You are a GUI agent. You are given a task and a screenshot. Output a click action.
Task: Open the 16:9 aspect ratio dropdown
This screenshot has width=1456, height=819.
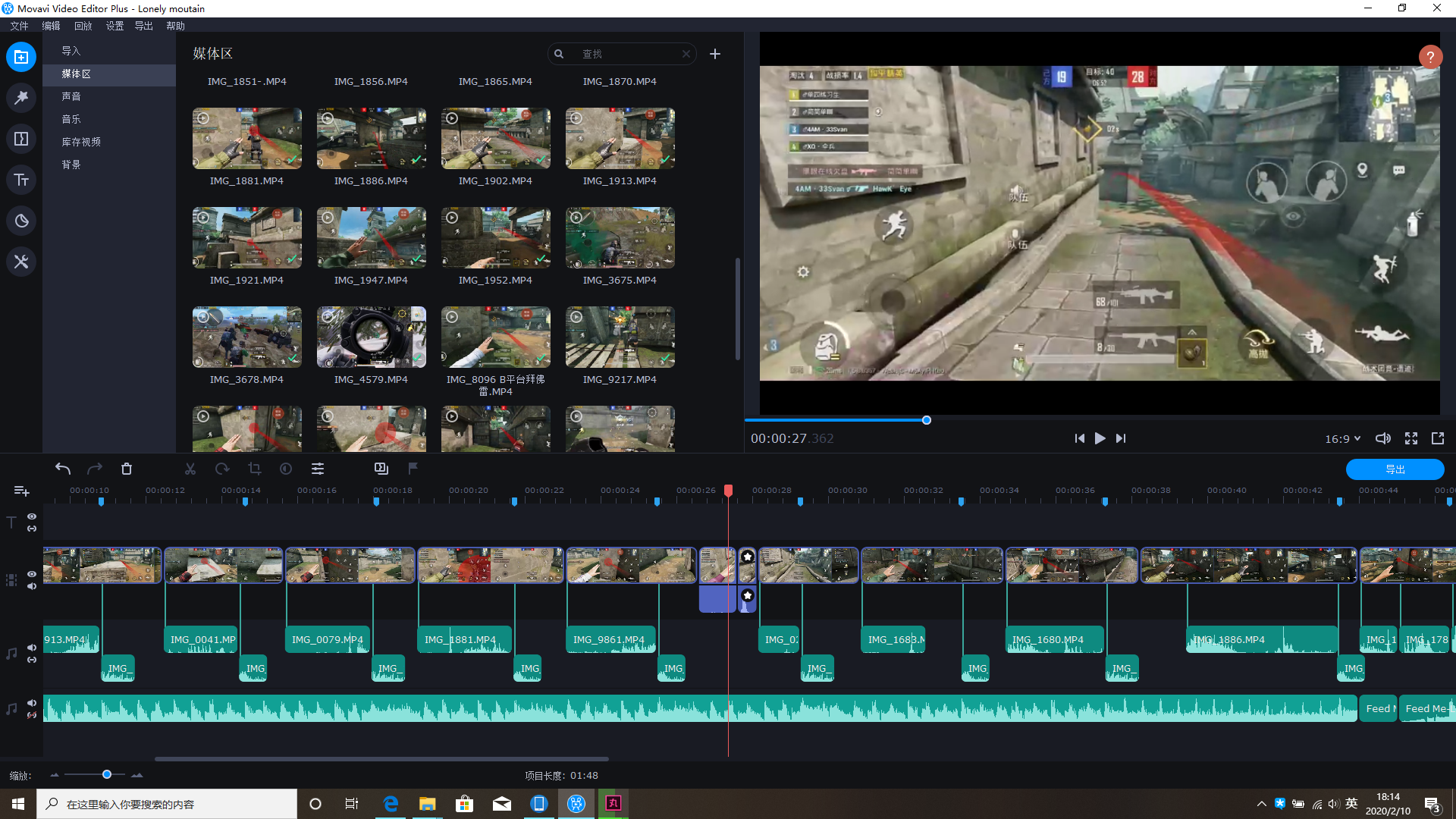coord(1343,438)
